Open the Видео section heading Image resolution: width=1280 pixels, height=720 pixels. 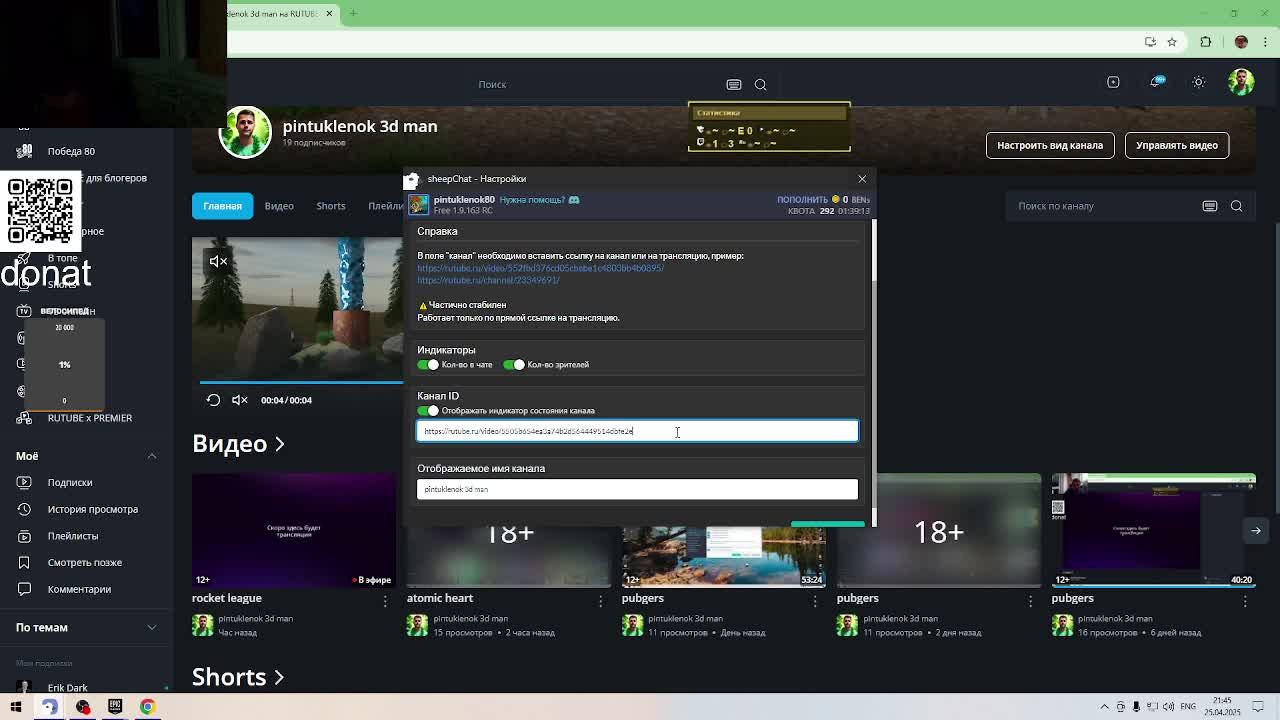click(x=238, y=443)
